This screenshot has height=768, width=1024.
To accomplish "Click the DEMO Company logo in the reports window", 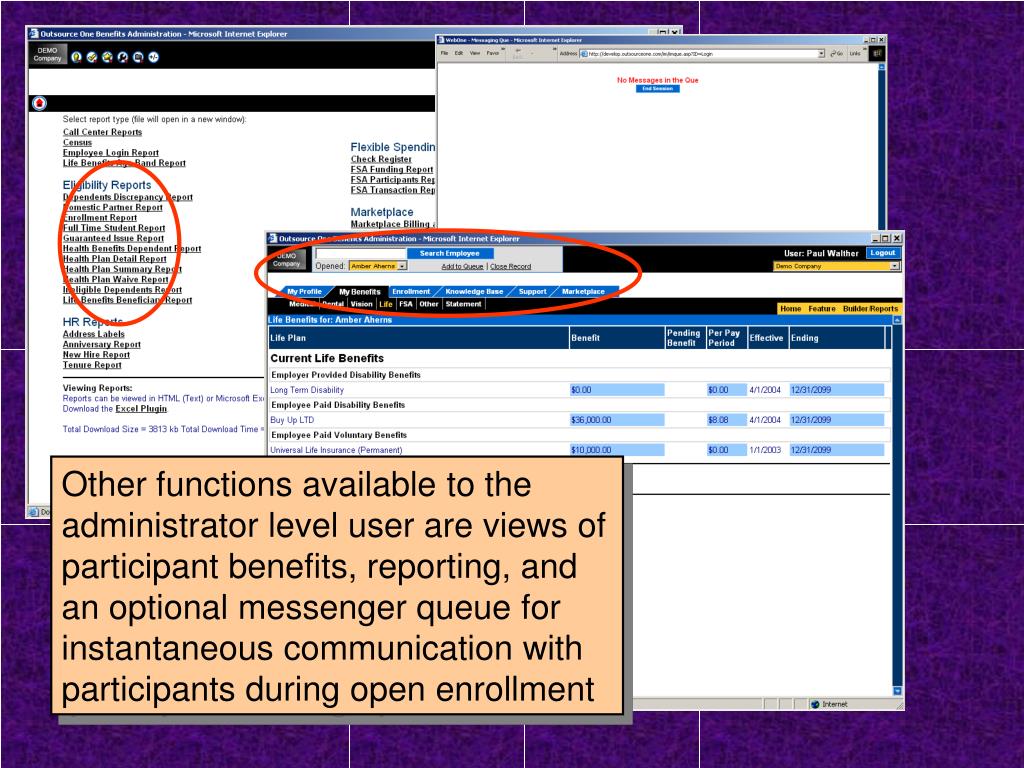I will 48,54.
